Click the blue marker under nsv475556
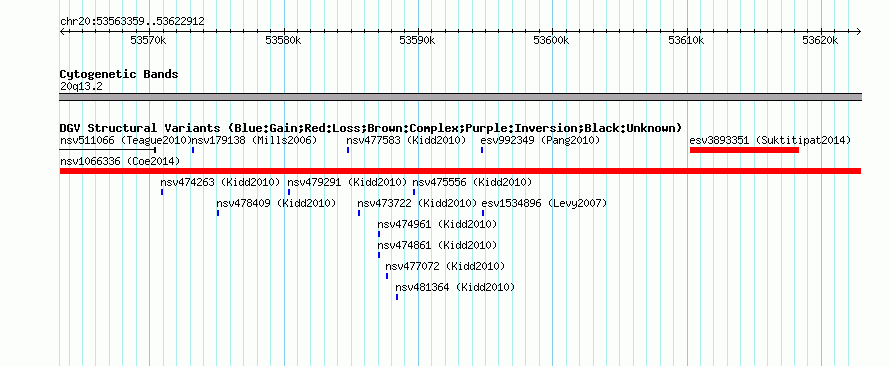890x366 pixels. click(414, 192)
